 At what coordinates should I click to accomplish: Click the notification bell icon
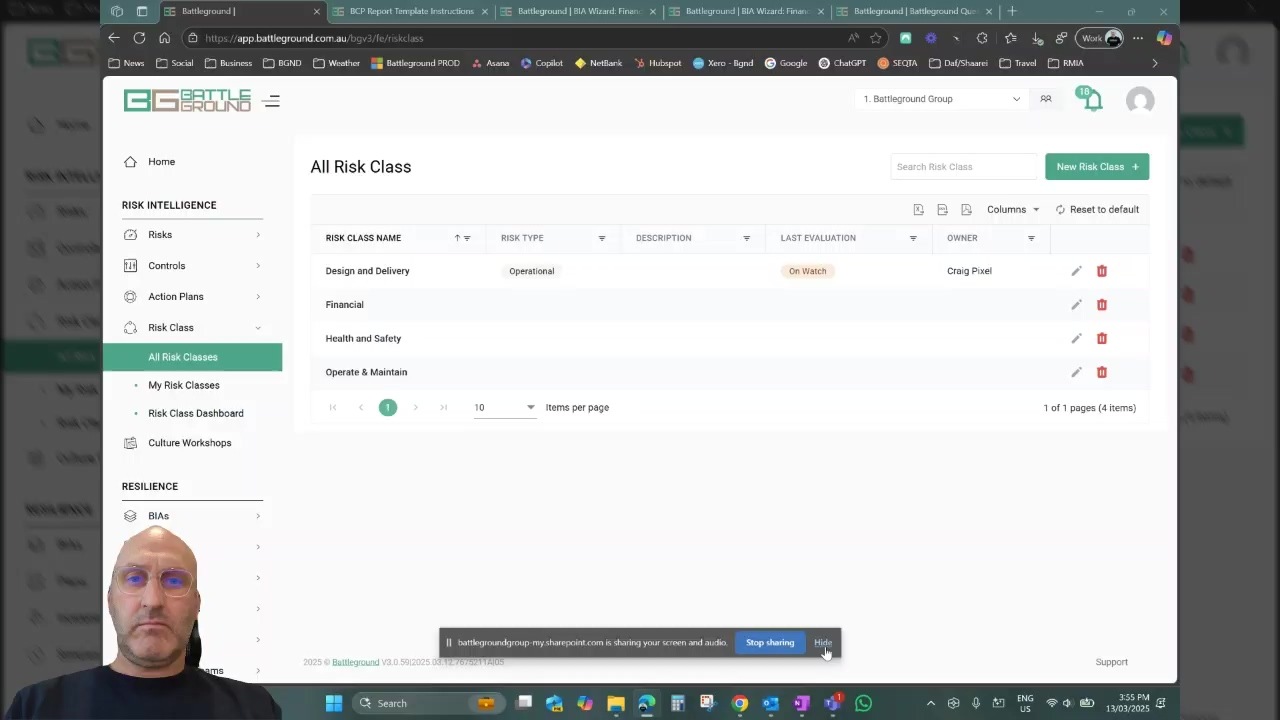(x=1092, y=100)
